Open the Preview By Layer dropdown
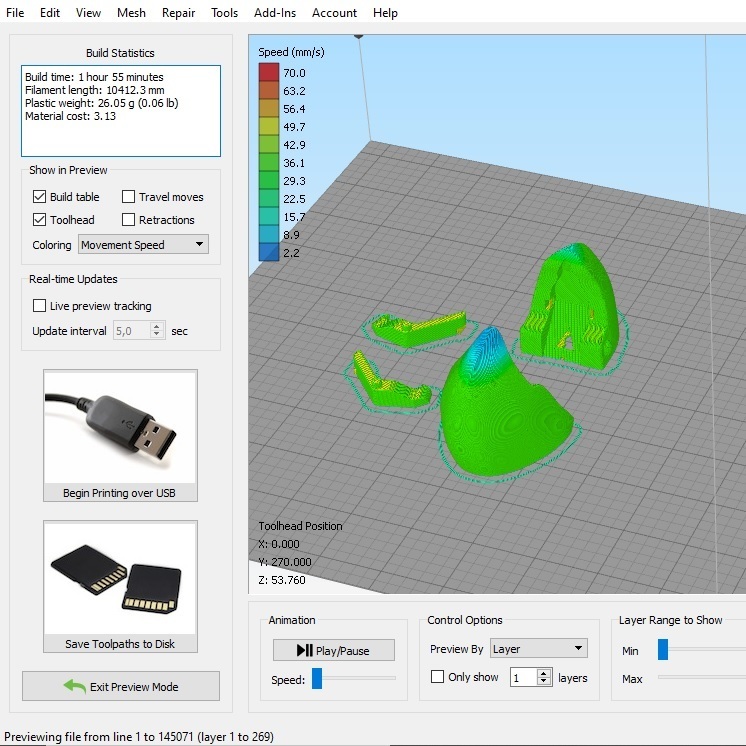This screenshot has height=746, width=746. pyautogui.click(x=539, y=648)
